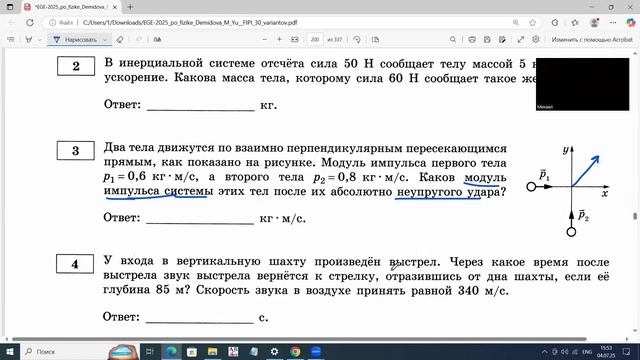
Task: Click the vertical scrollbar thumb
Action: (635, 216)
